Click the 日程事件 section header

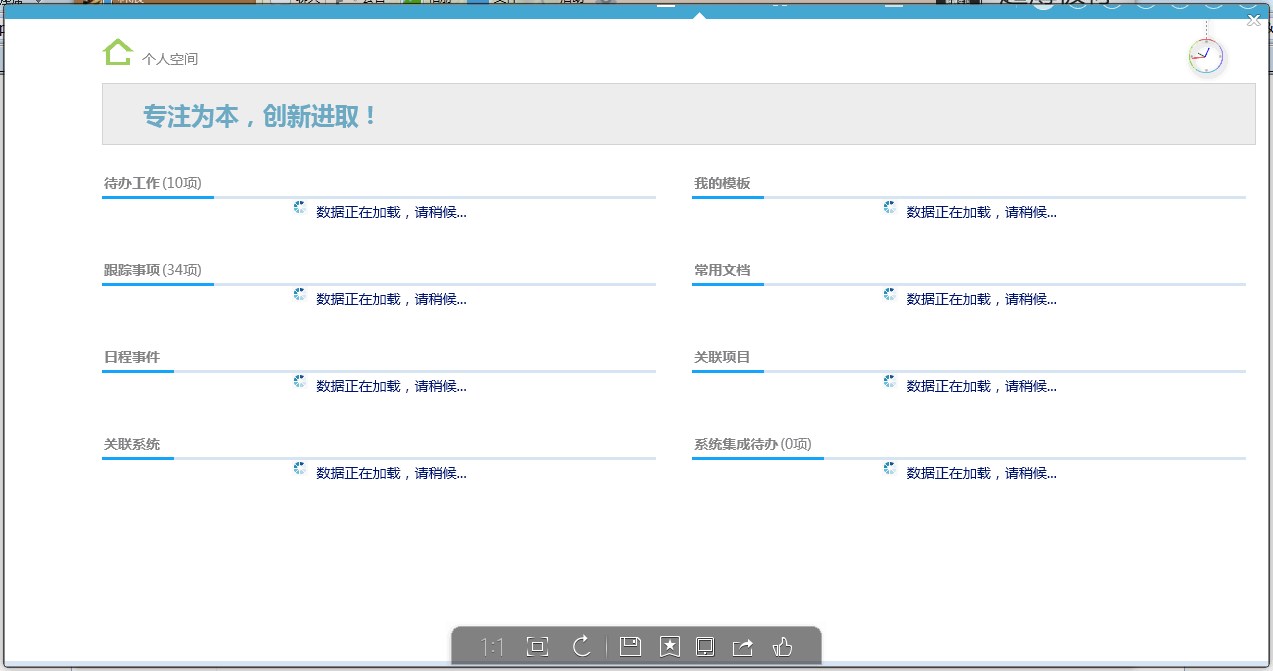click(x=132, y=358)
